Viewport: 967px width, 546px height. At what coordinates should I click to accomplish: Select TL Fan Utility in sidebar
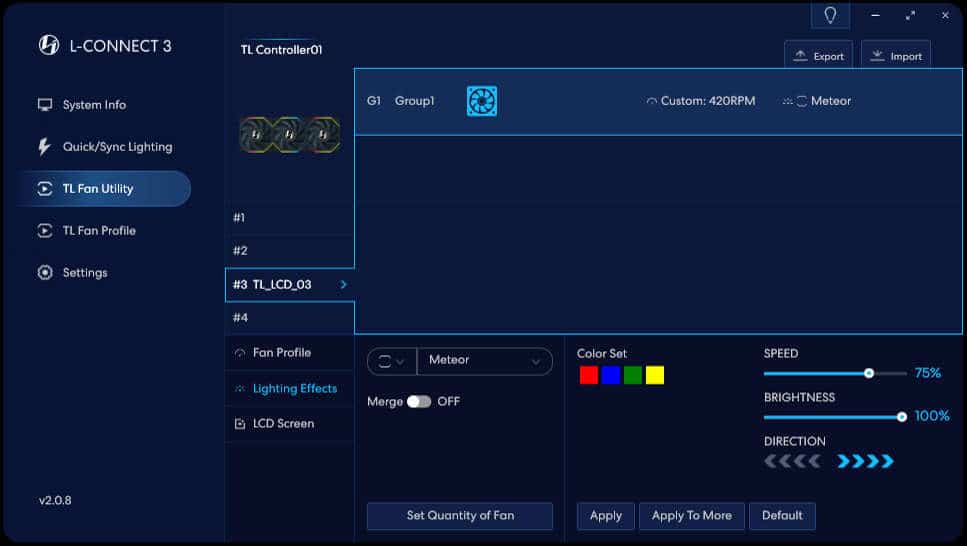105,189
